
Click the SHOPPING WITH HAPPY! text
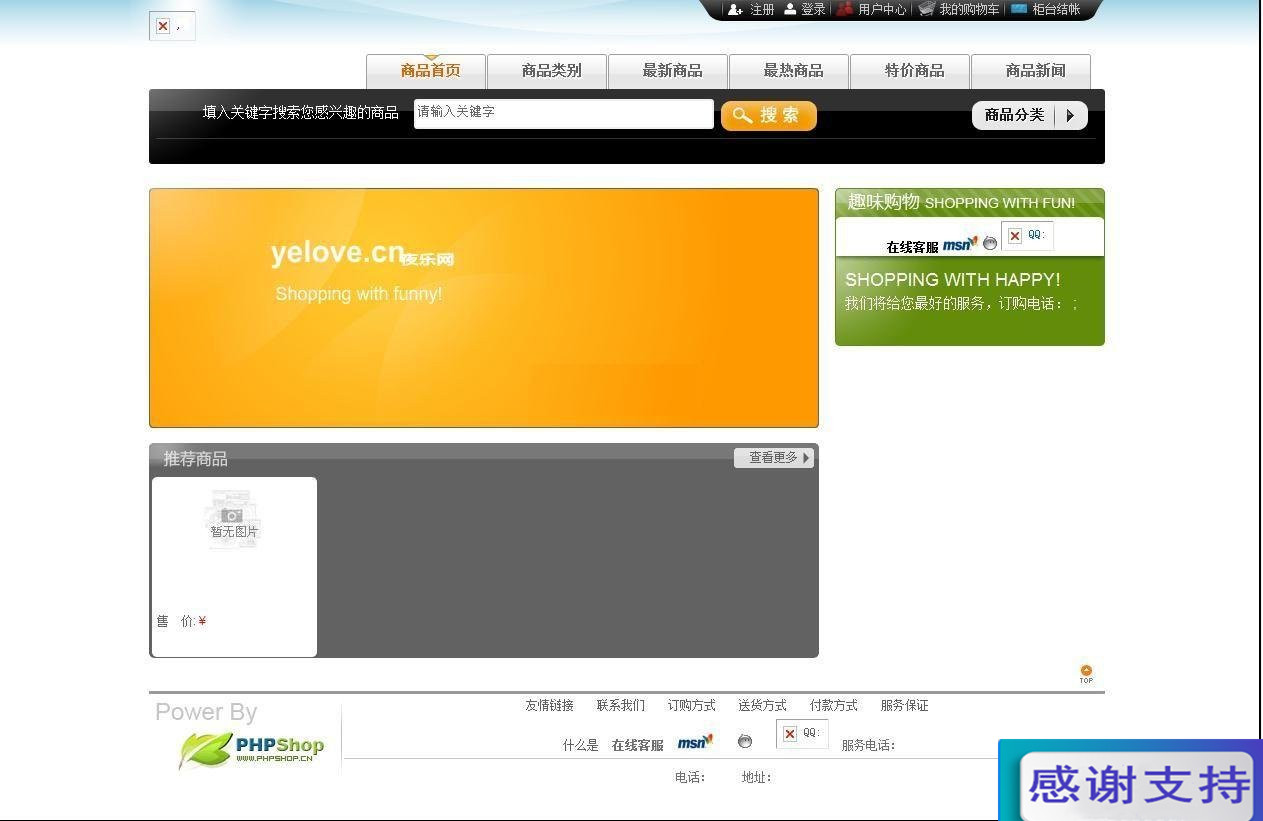coord(953,280)
